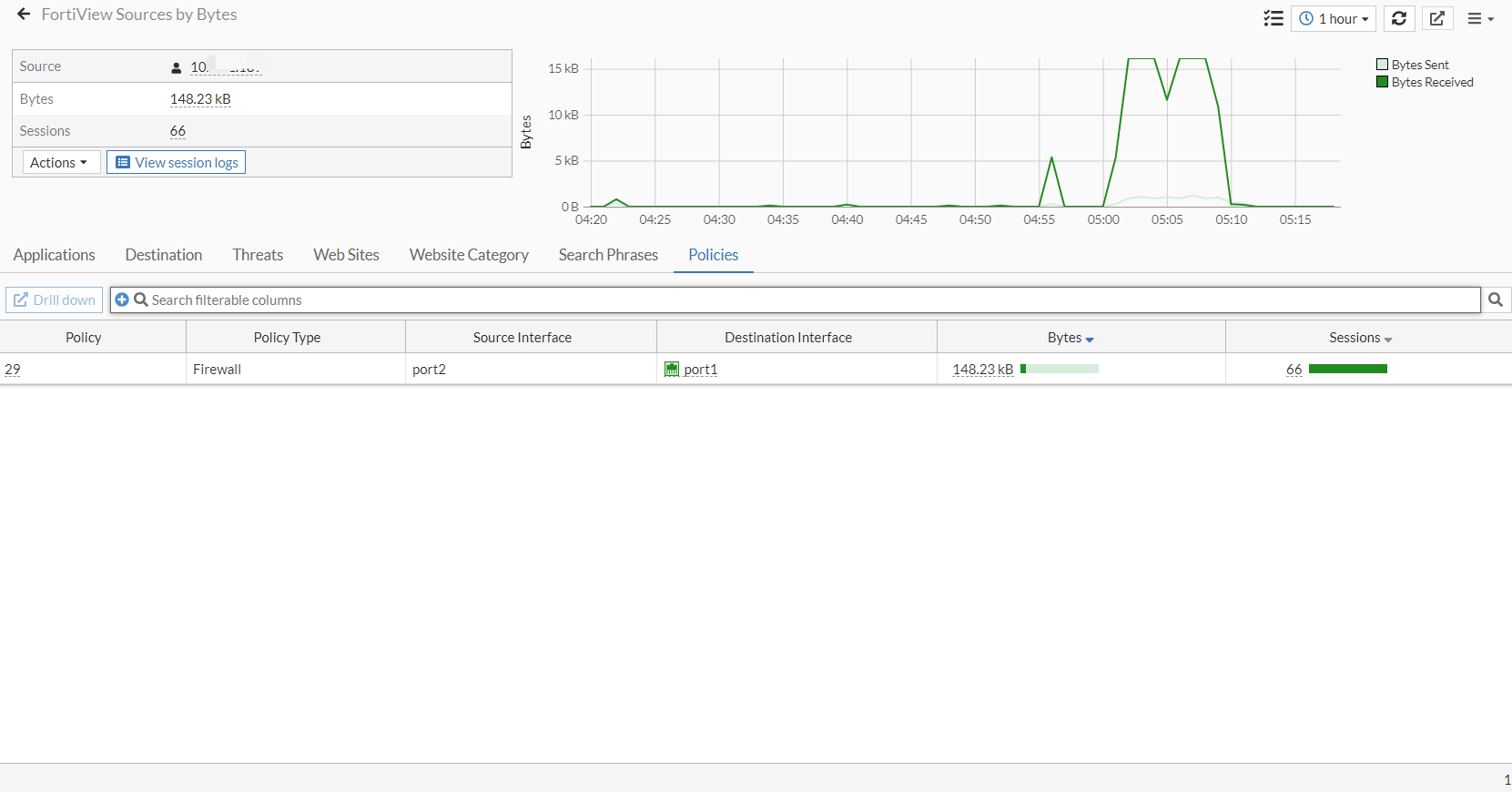Click the sessions progress bar in row 29
The width and height of the screenshot is (1512, 792).
click(1348, 369)
